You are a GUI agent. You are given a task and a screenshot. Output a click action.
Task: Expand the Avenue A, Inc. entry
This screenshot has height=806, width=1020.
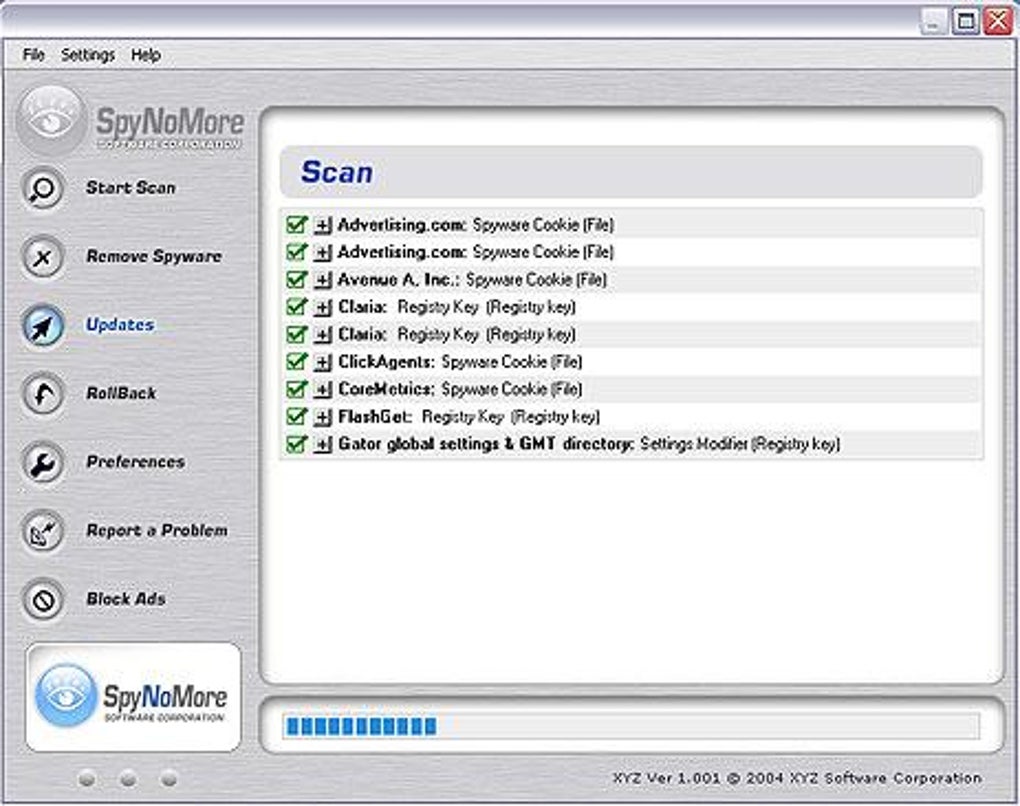(323, 280)
